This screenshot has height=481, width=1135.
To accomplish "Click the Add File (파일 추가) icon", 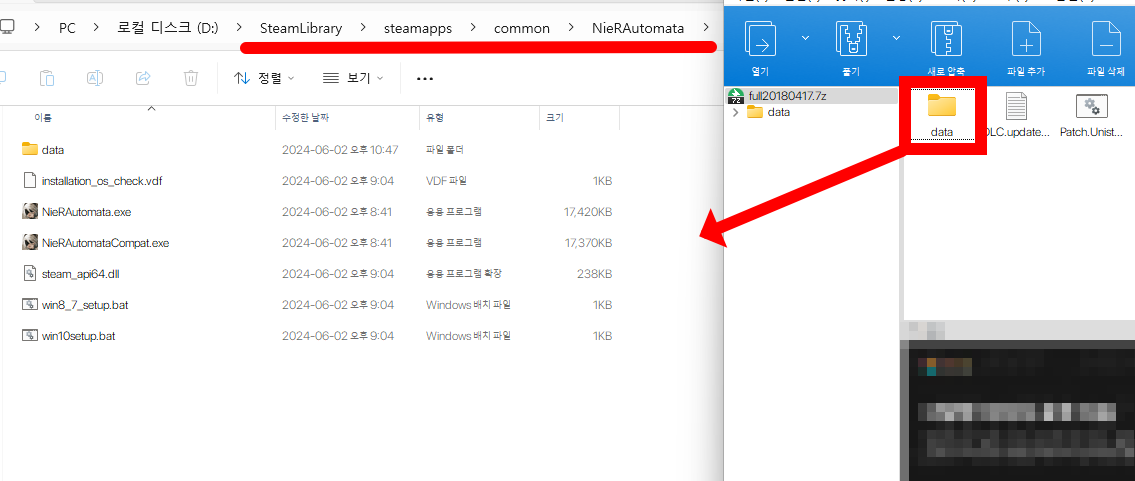I will pos(1025,40).
